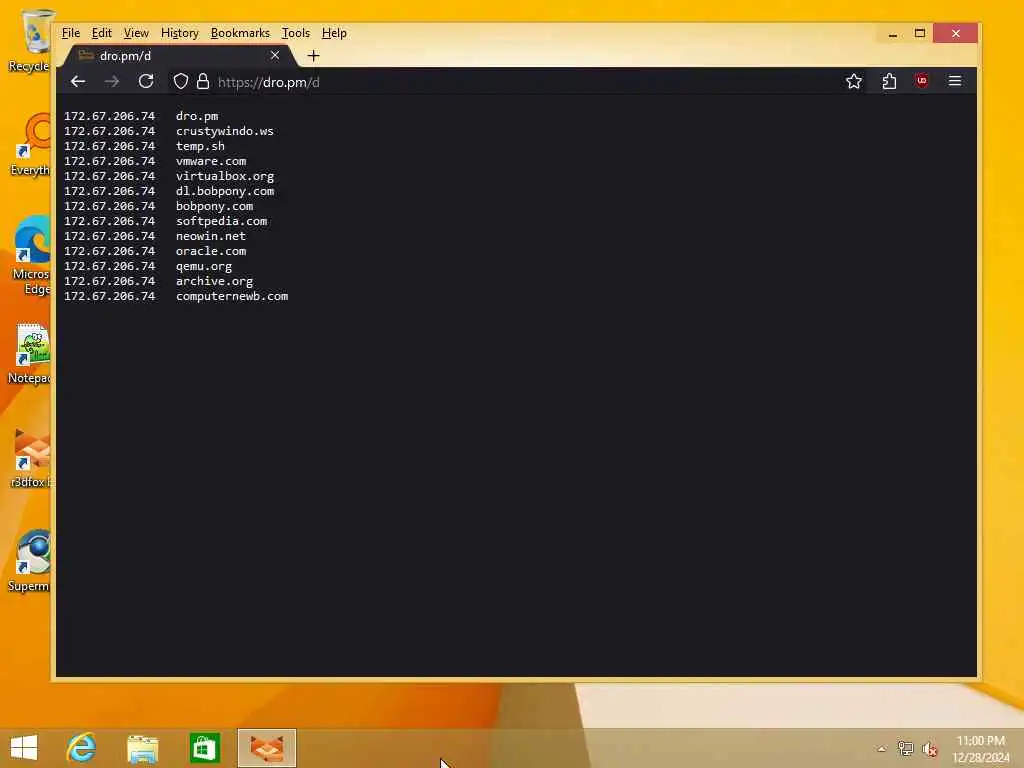
Task: Reload the dro.pm/d page
Action: (x=146, y=81)
